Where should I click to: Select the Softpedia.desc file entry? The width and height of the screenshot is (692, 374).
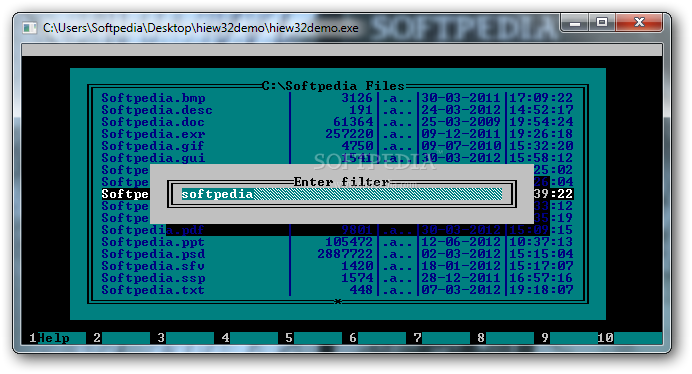pyautogui.click(x=157, y=110)
